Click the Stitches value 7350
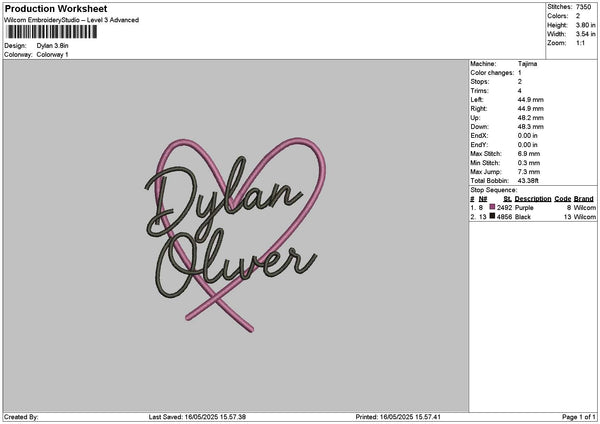600x424 pixels. click(584, 7)
